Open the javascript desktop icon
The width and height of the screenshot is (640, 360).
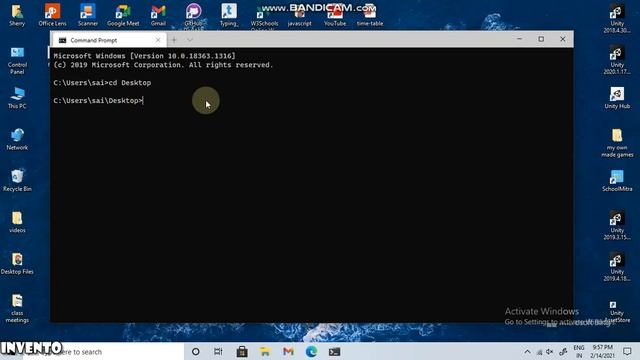point(299,16)
